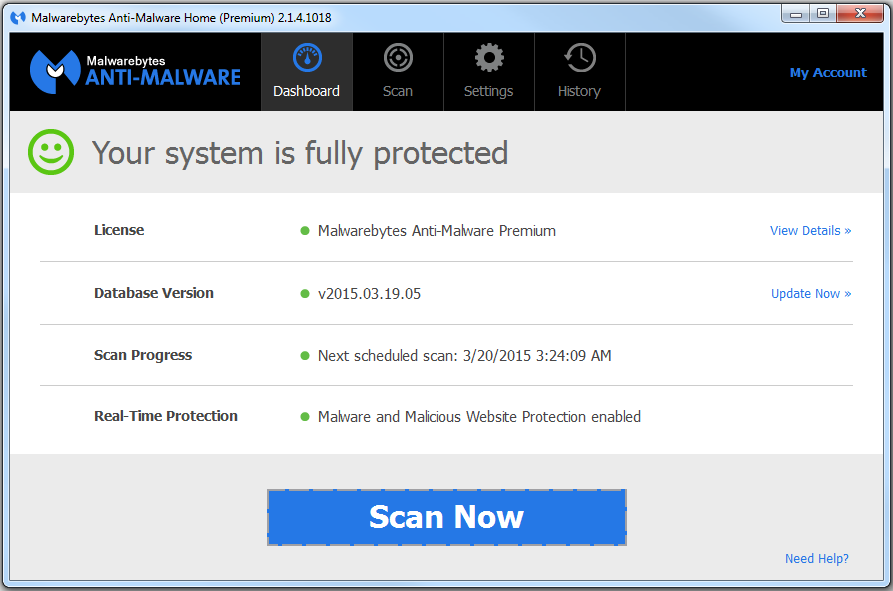The height and width of the screenshot is (591, 893).
Task: Open the Need Help? link
Action: pyautogui.click(x=816, y=559)
